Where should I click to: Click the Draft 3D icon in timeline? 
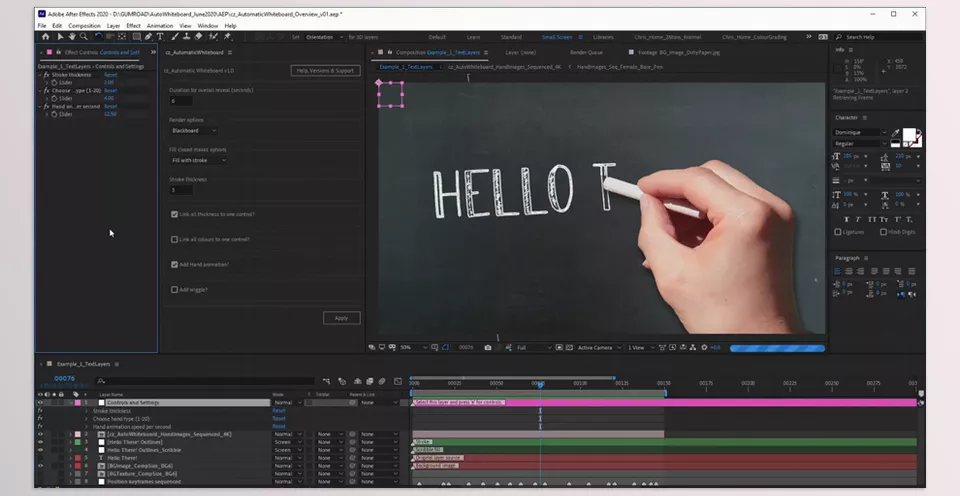coord(342,381)
